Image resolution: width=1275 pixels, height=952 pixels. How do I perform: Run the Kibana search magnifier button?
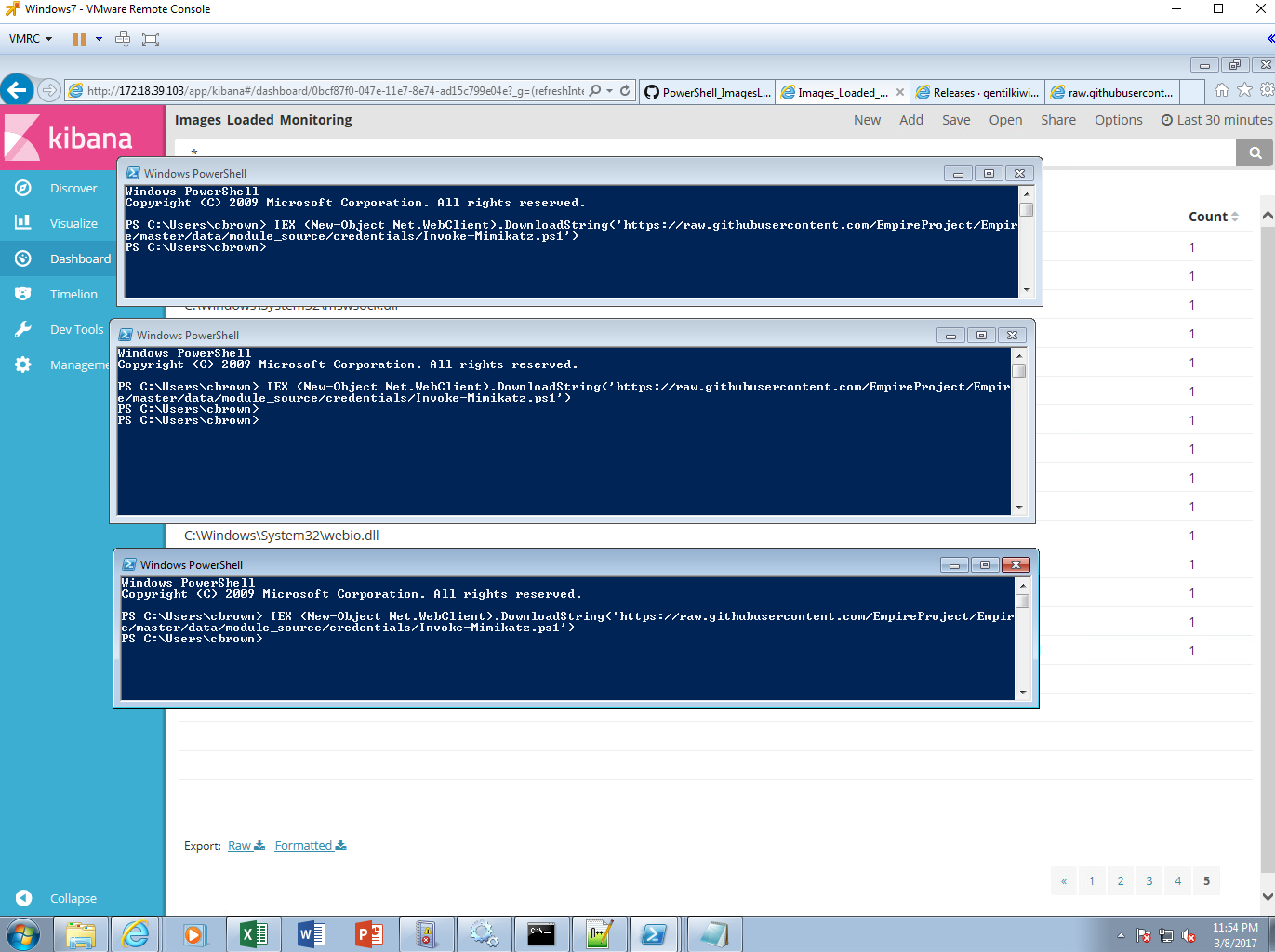[1255, 152]
